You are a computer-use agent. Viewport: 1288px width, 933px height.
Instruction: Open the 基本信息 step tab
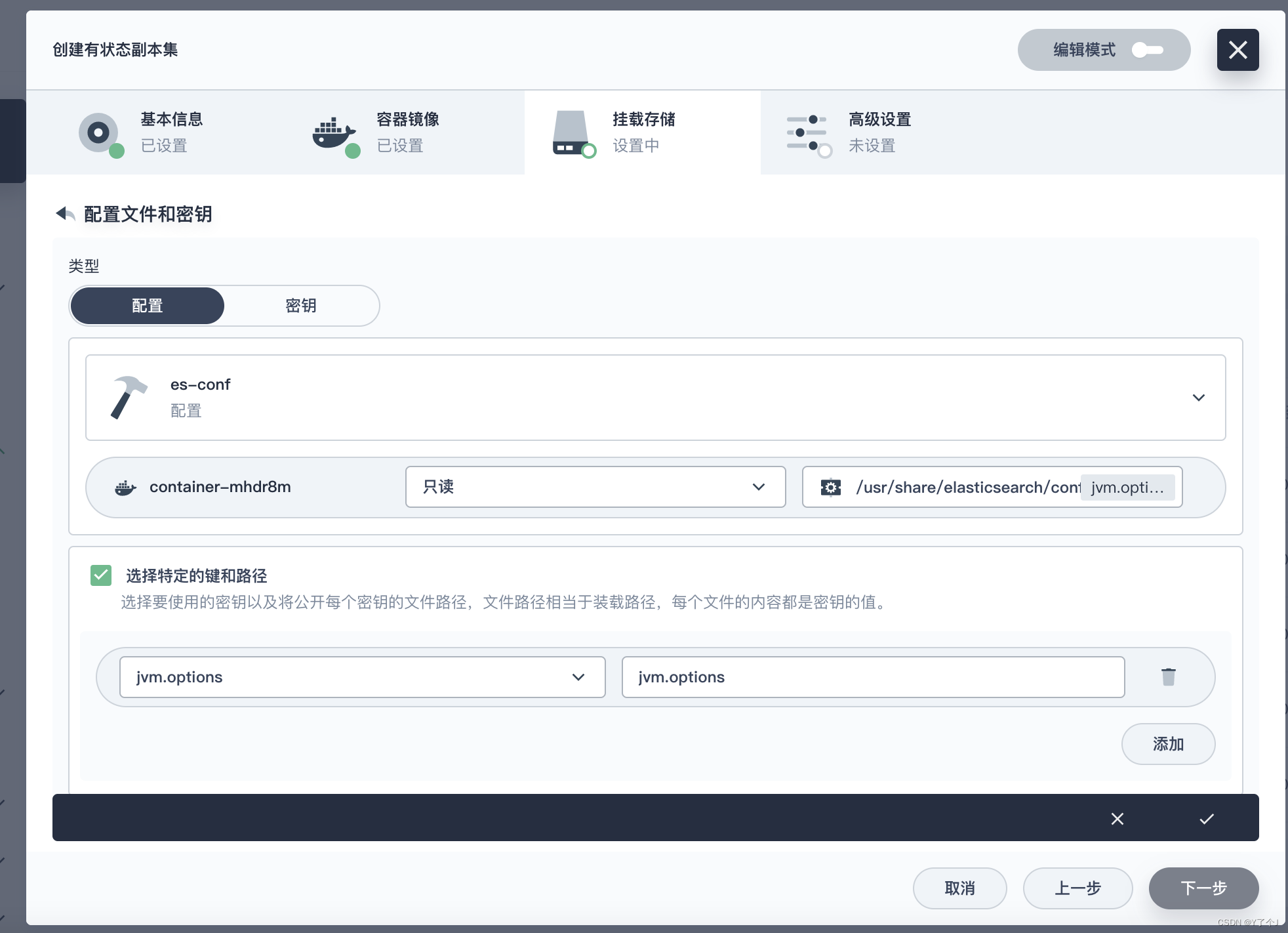[x=171, y=133]
